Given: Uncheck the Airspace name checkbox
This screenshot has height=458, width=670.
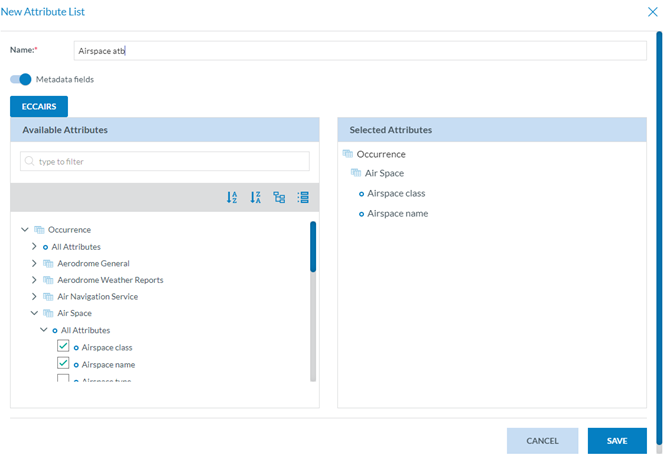Looking at the screenshot, I should [63, 364].
